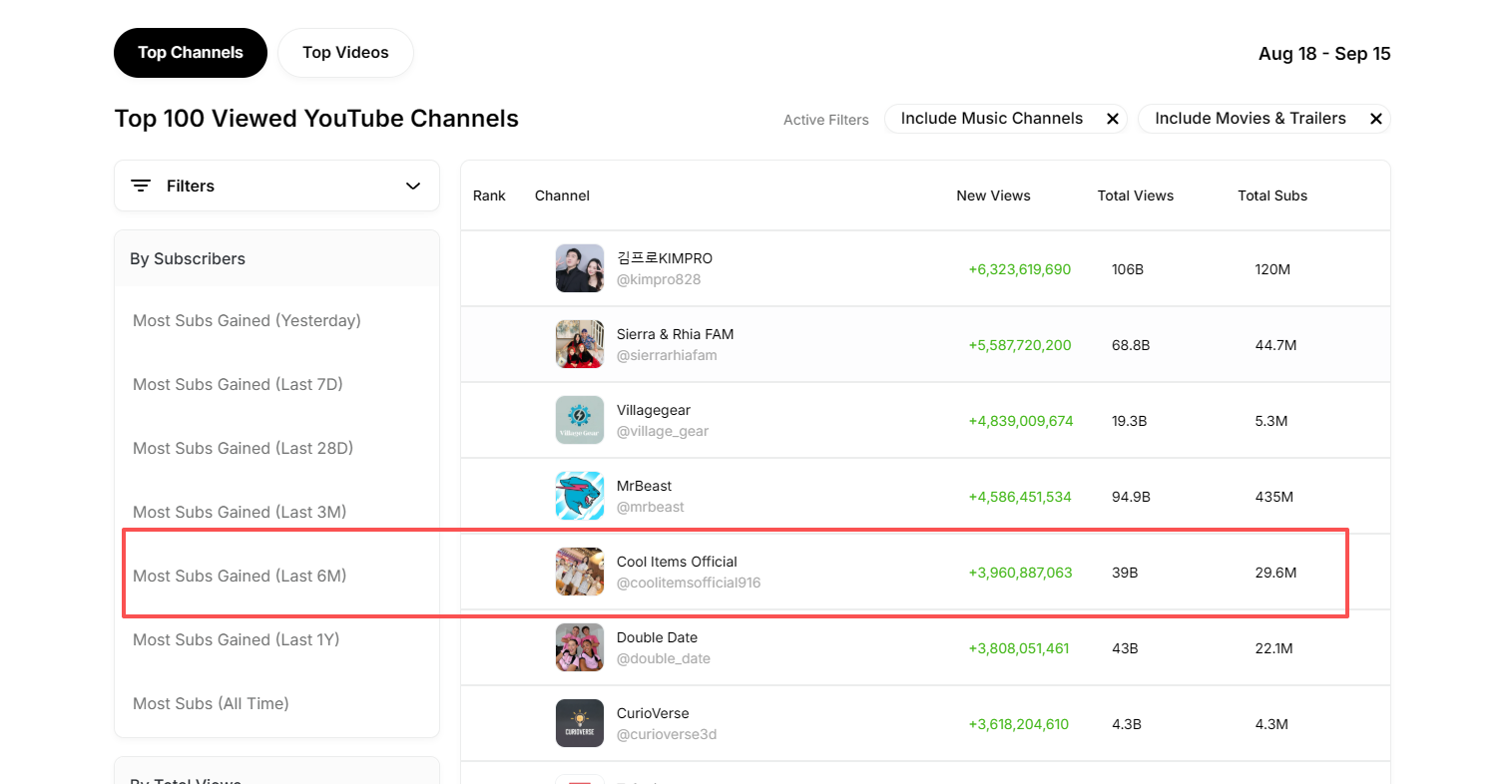Screen dimensions: 1512x784
Task: Open the @mrbeast channel handle link
Action: point(650,507)
